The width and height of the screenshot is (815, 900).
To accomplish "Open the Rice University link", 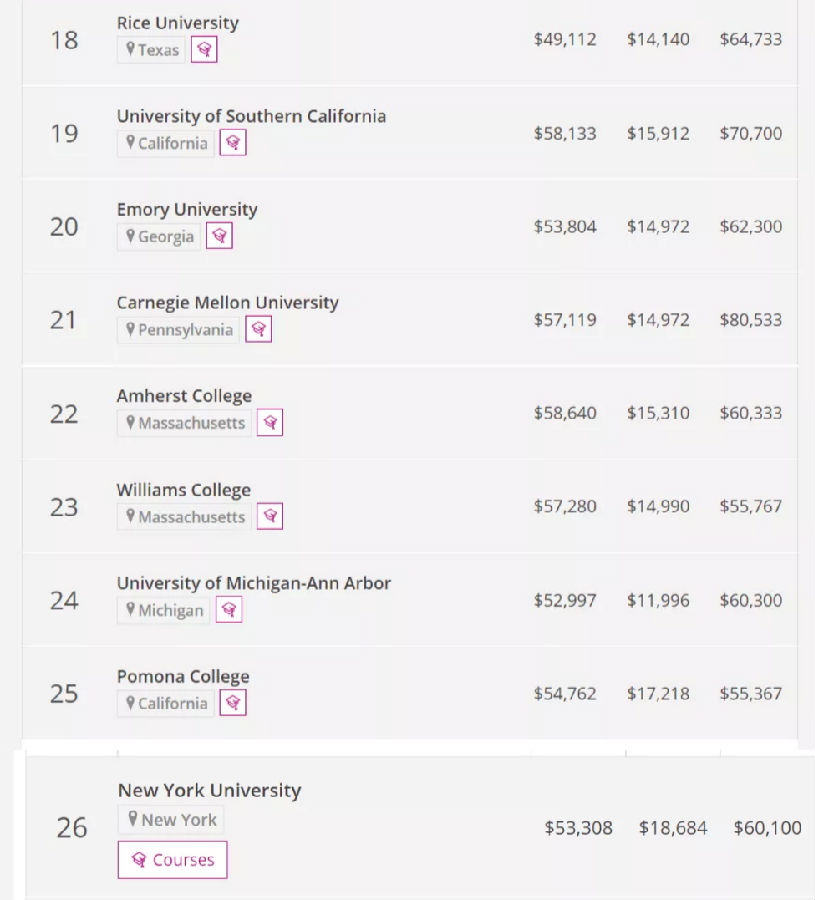I will pos(178,22).
